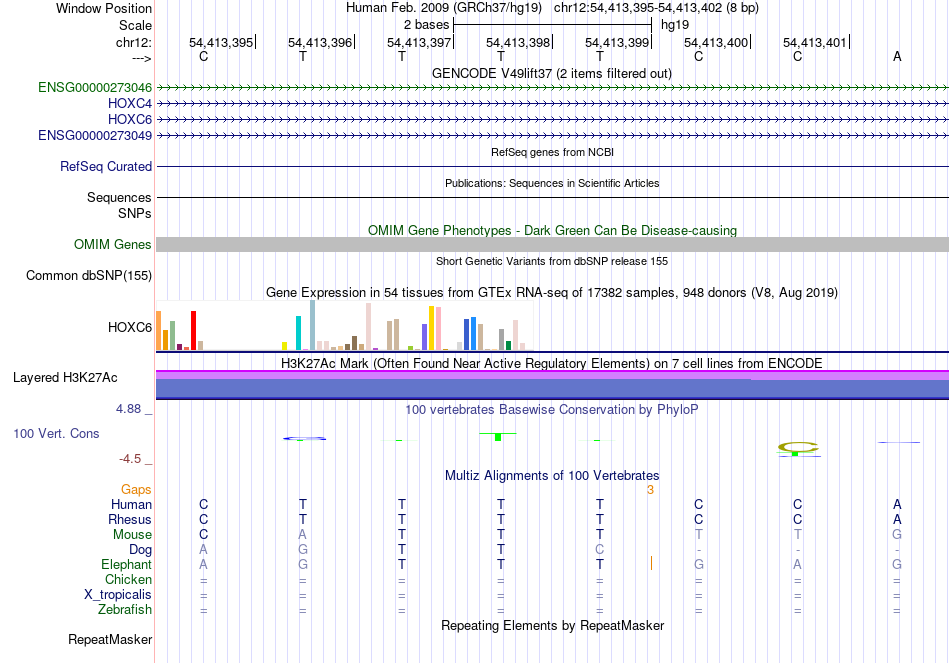Click the A base in the Mouse alignment row
This screenshot has height=663, width=950.
(302, 535)
